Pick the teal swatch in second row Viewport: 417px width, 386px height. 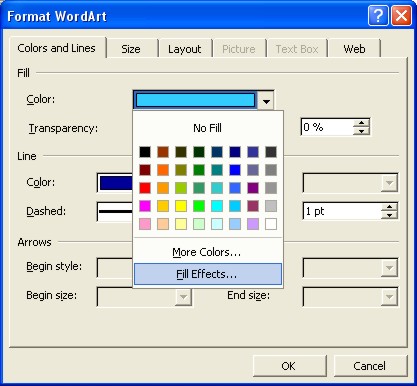coord(217,170)
